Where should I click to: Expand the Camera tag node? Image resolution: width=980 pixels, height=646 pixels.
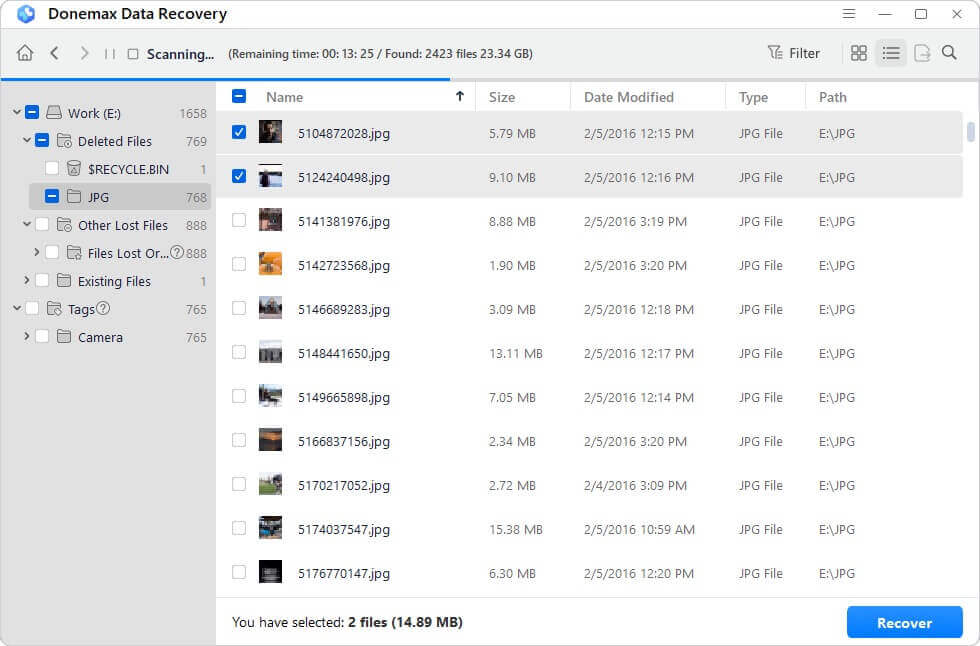tap(27, 337)
